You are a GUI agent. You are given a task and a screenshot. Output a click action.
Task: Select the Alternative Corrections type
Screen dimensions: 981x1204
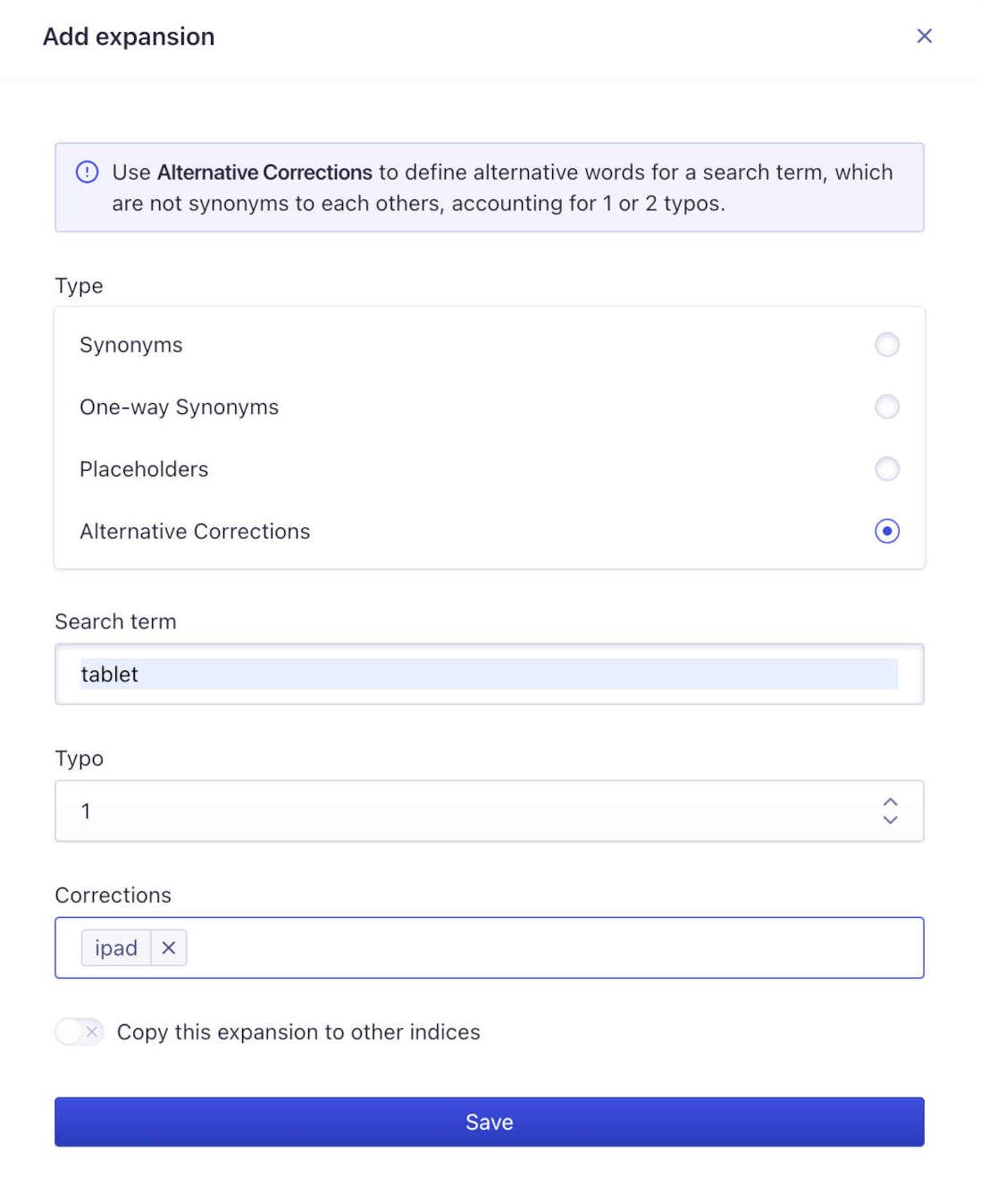(886, 531)
